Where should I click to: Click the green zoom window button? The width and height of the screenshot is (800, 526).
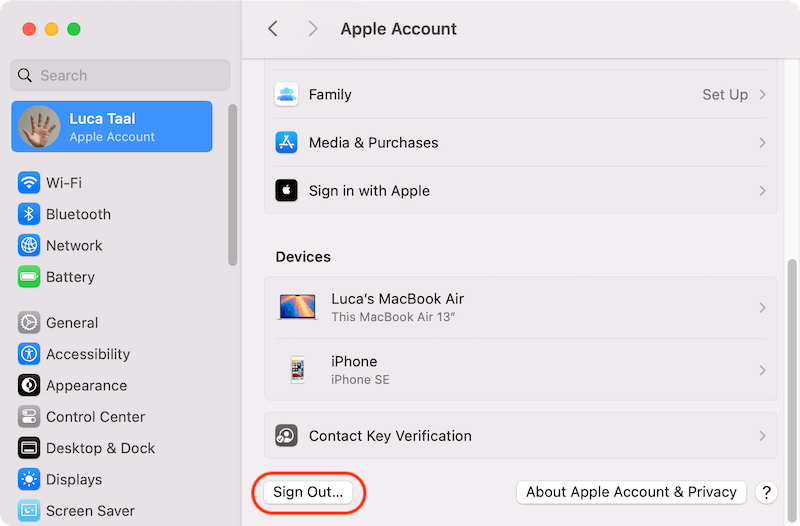(73, 29)
